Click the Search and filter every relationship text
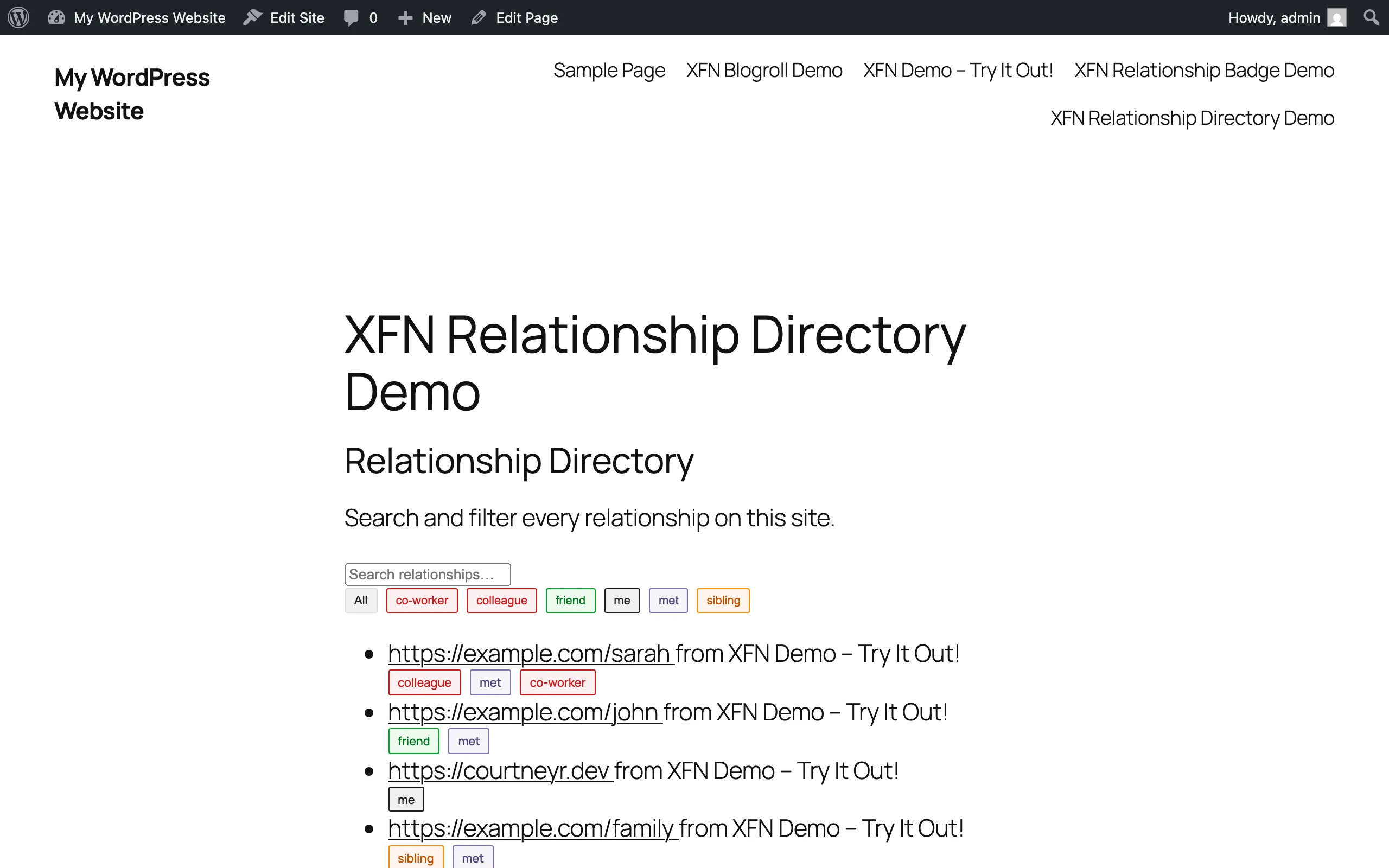 [589, 519]
